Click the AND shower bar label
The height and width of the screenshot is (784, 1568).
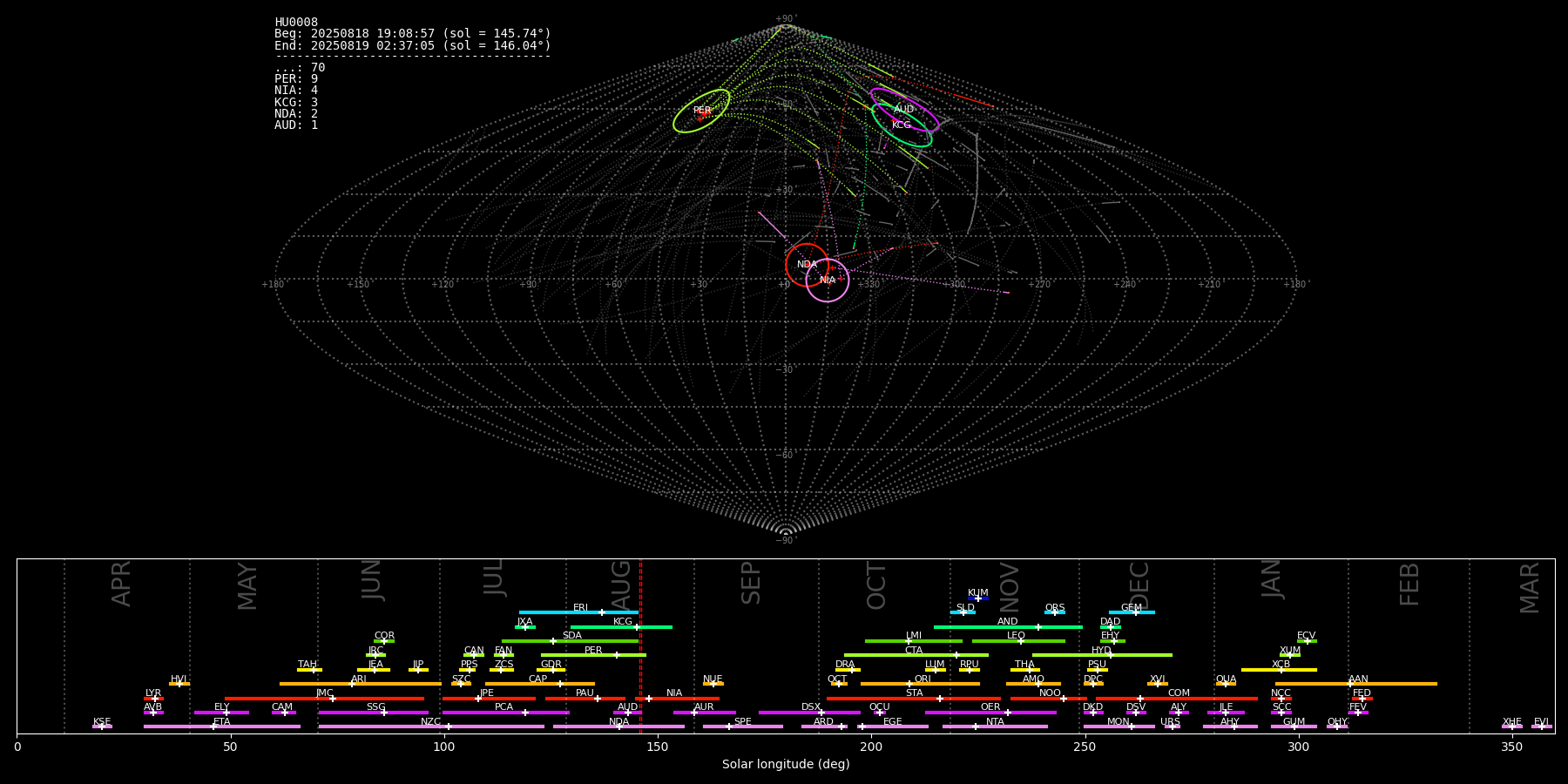(x=1008, y=622)
